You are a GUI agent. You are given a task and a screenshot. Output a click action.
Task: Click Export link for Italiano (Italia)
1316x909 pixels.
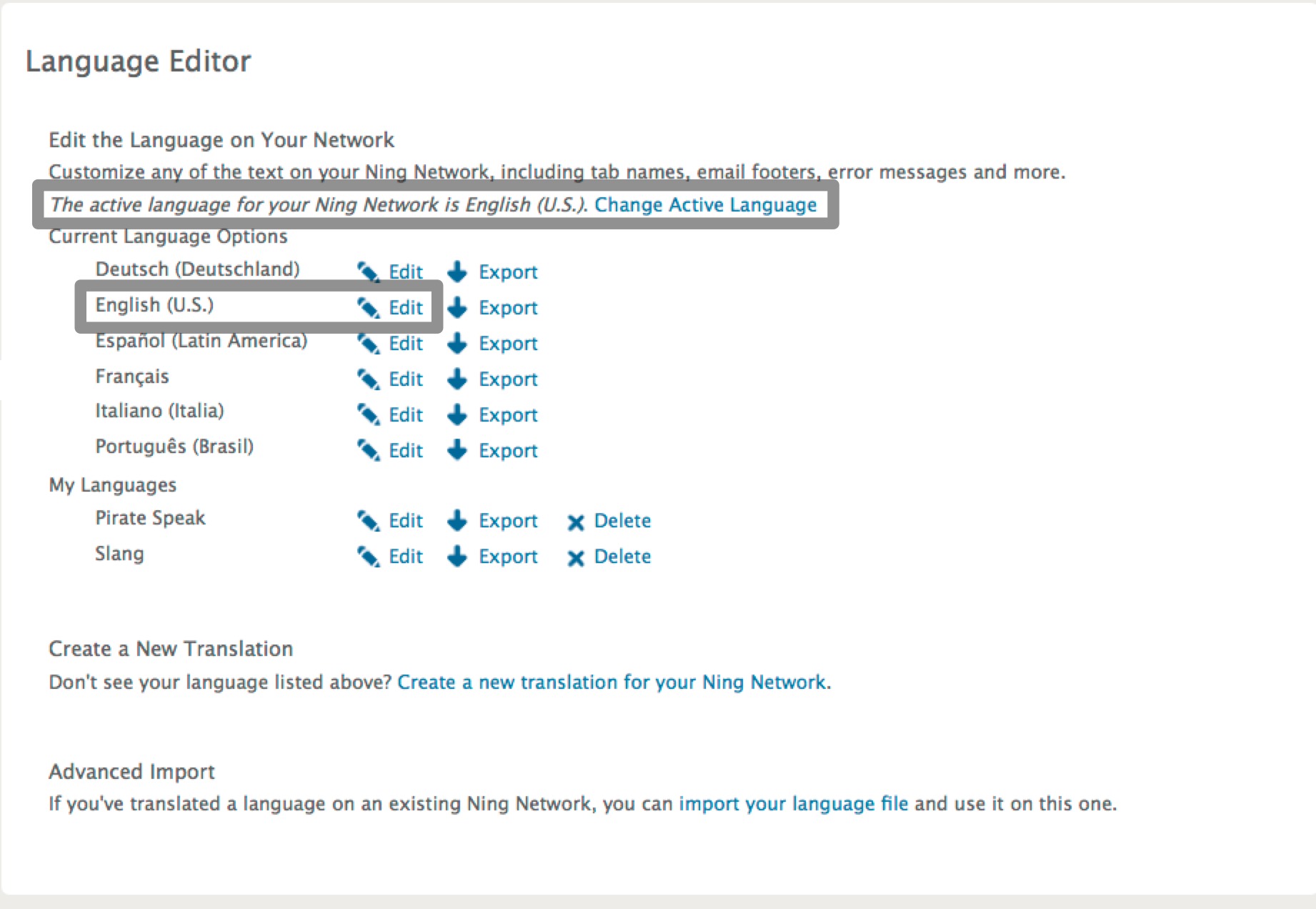click(508, 415)
